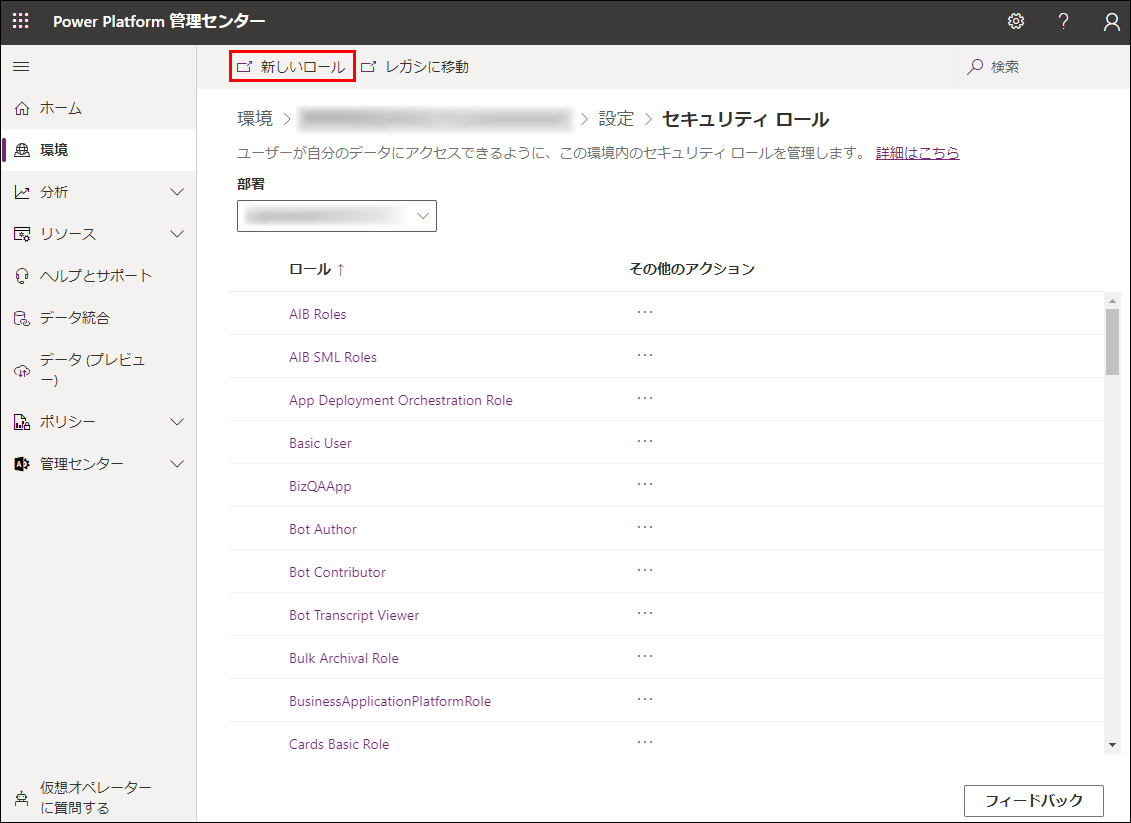Open the Bulk Archival Role

click(343, 658)
